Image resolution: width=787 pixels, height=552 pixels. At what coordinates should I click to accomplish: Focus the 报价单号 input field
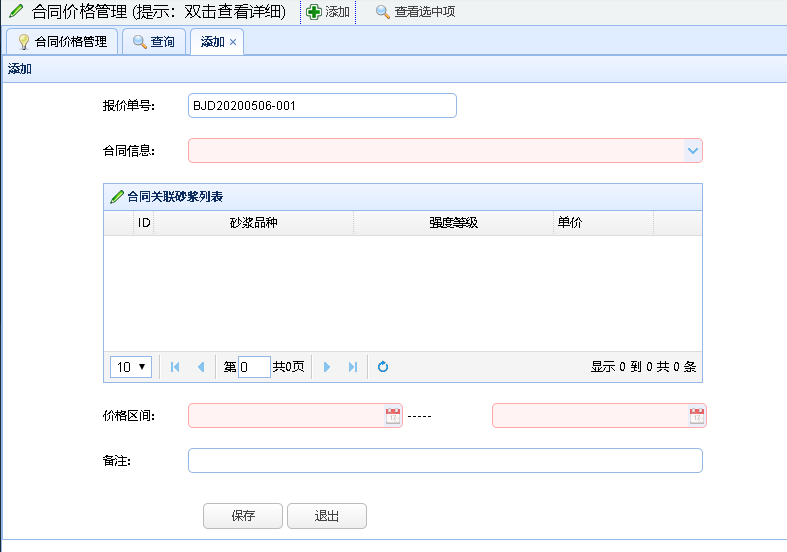click(x=321, y=106)
